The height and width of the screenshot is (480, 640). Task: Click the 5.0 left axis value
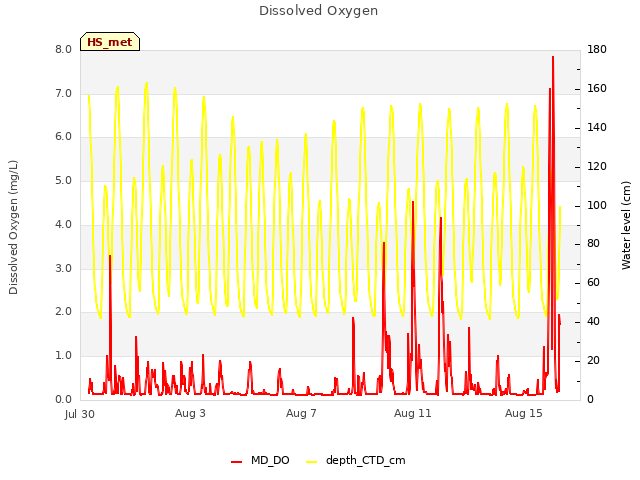click(63, 180)
